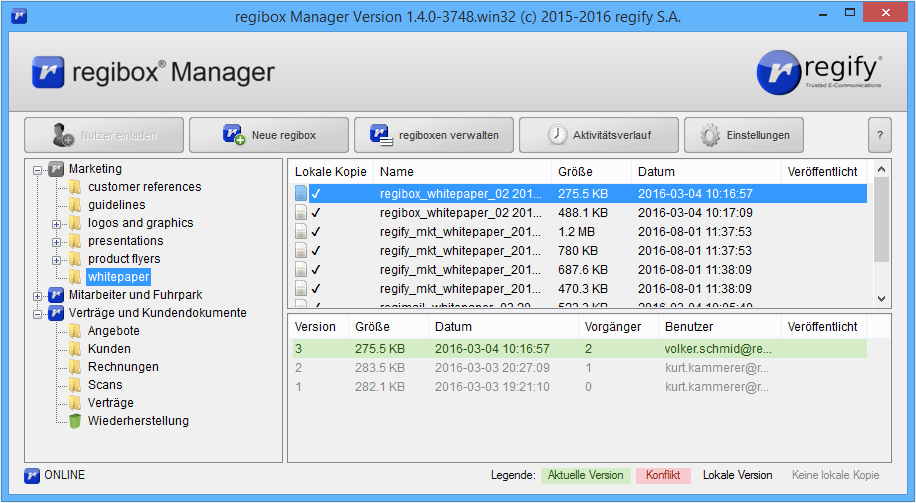Image resolution: width=916 pixels, height=503 pixels.
Task: Click file icon of 780 KB row
Action: coord(301,251)
